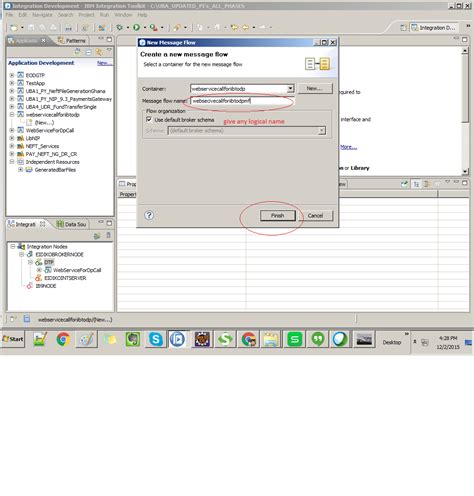Click the New wizard toolbar icon
The width and height of the screenshot is (474, 496).
tap(14, 28)
